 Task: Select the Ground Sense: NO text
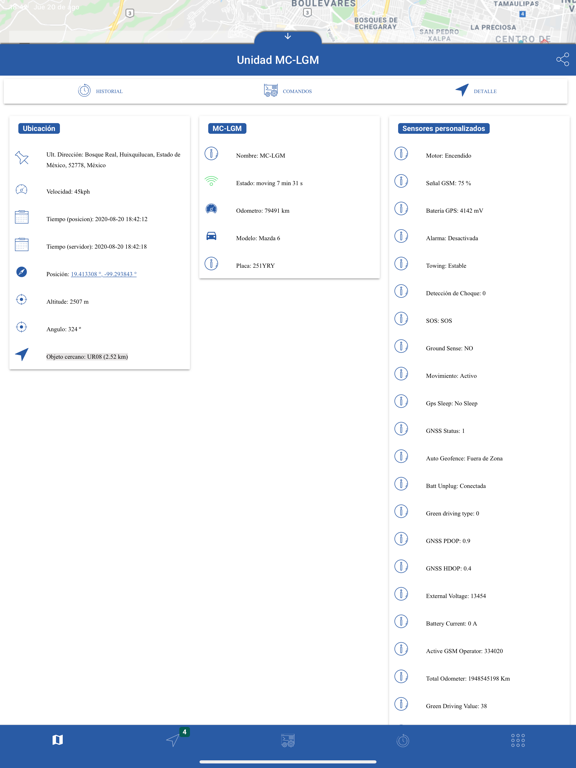(450, 348)
